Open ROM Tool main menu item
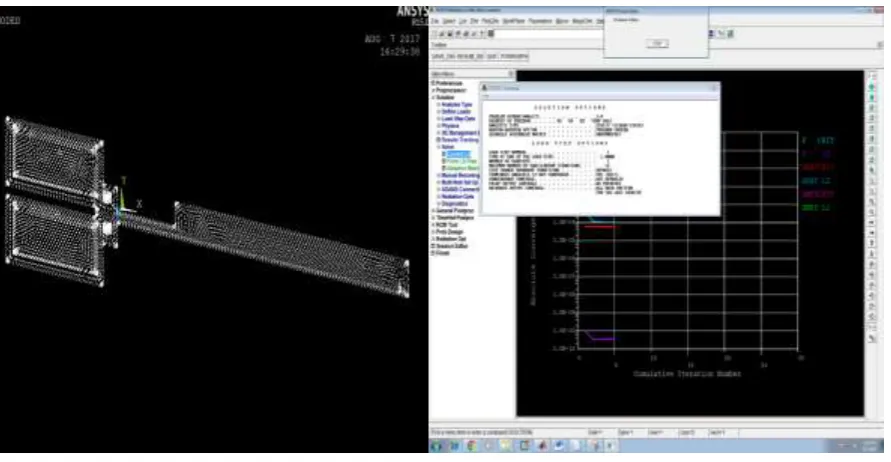This screenshot has width=891, height=462. 445,225
